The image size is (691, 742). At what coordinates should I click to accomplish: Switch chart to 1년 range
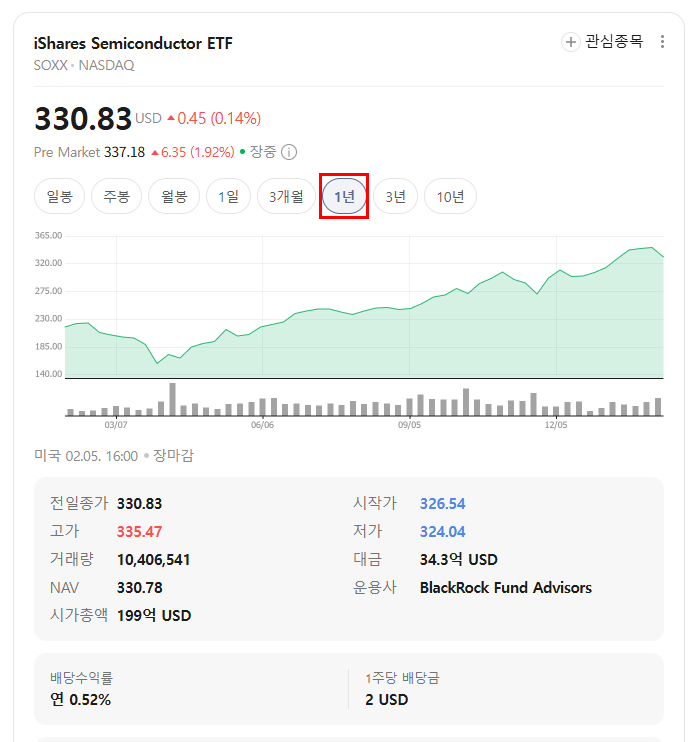click(x=344, y=196)
